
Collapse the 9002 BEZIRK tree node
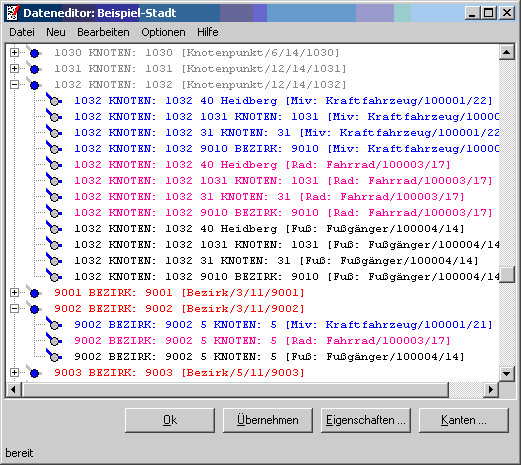tap(14, 308)
